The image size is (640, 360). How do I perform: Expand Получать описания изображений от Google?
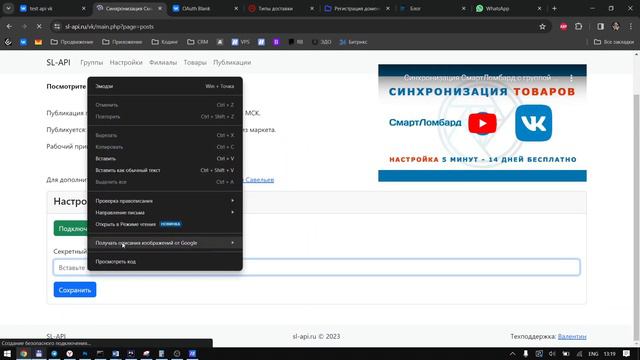(165, 243)
